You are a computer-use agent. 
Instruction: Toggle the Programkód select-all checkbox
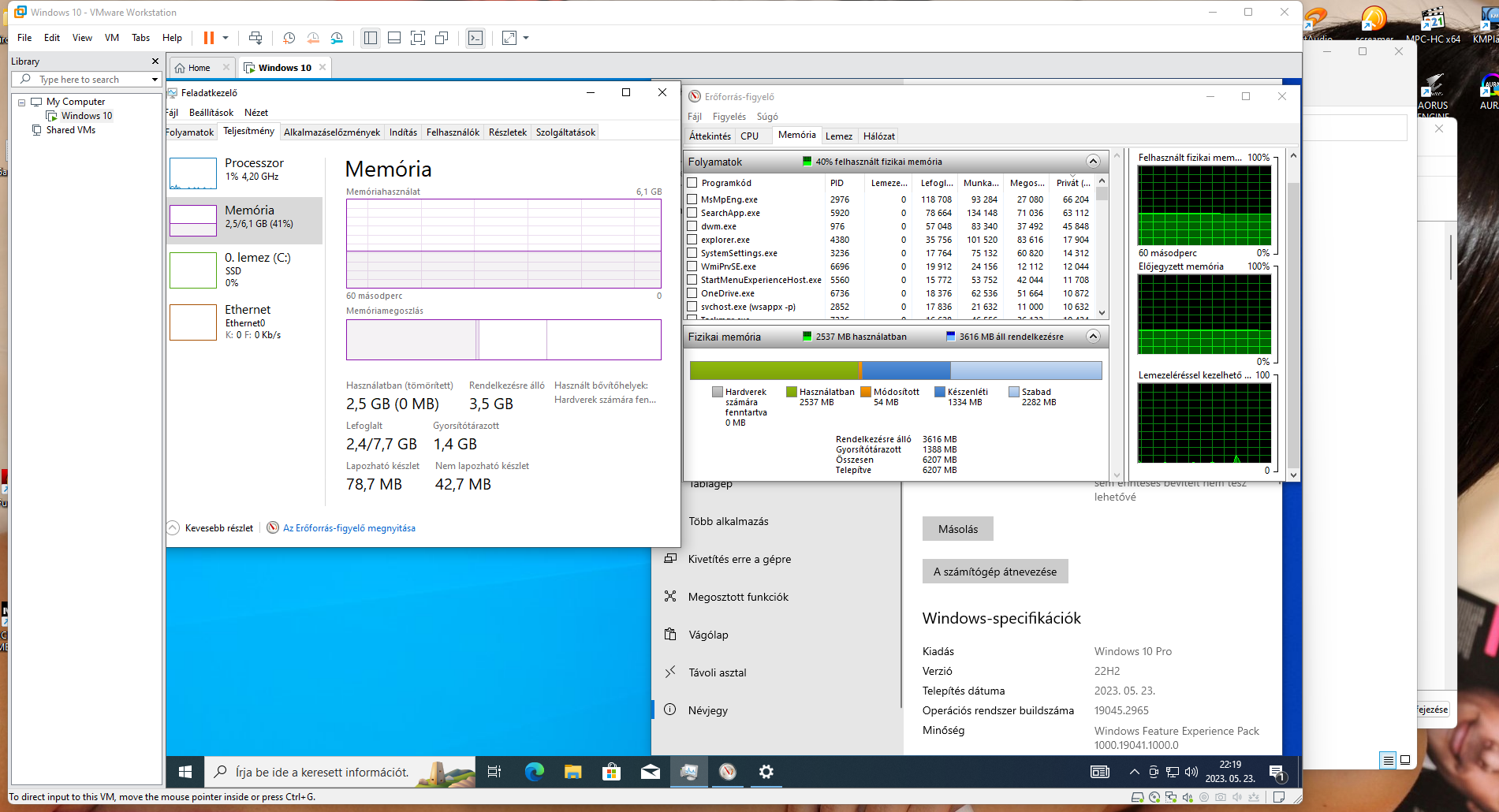tap(692, 183)
